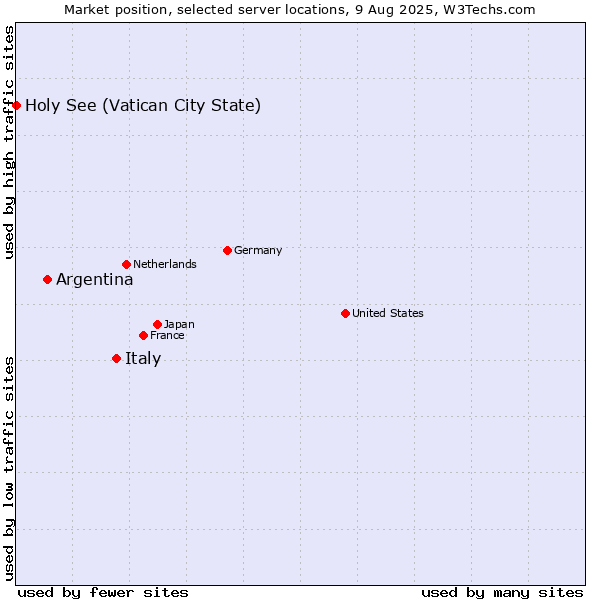Click the Netherlands data point marker

[127, 264]
